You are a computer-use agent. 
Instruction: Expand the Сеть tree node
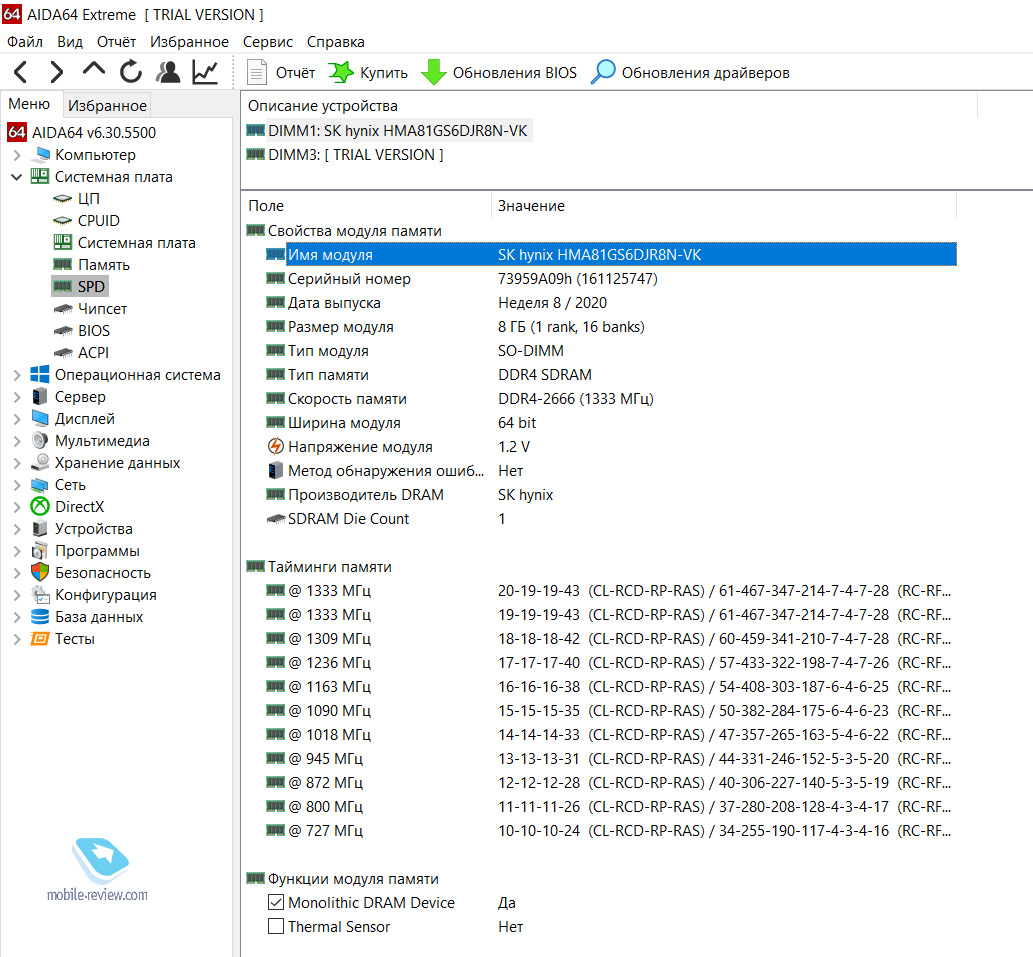click(17, 485)
